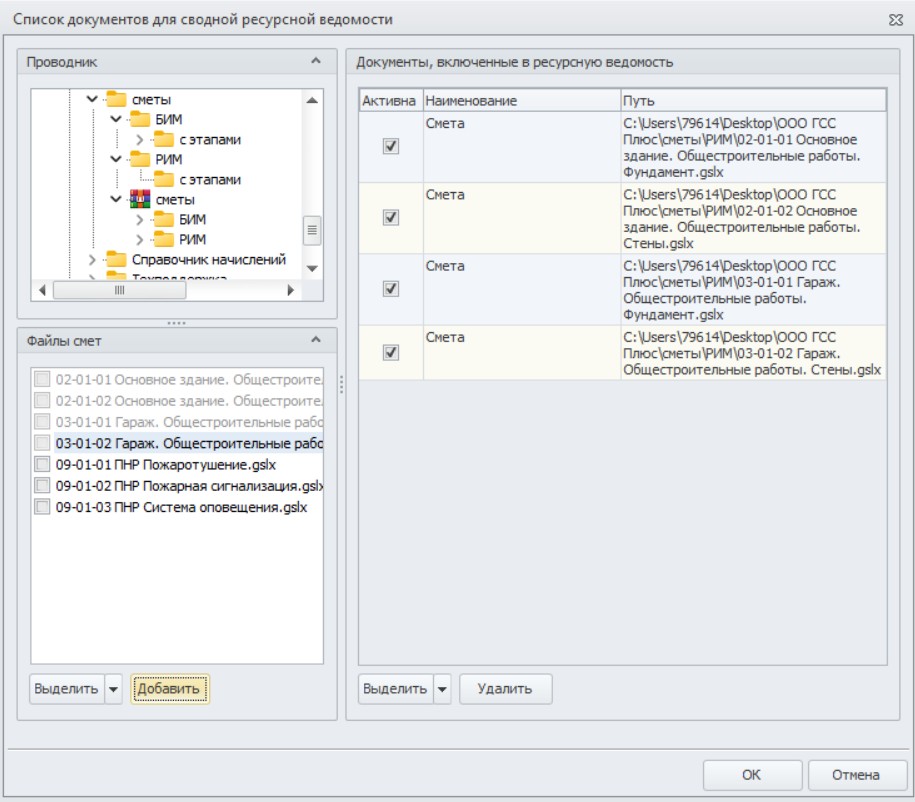Click the Добавить button

(x=169, y=689)
